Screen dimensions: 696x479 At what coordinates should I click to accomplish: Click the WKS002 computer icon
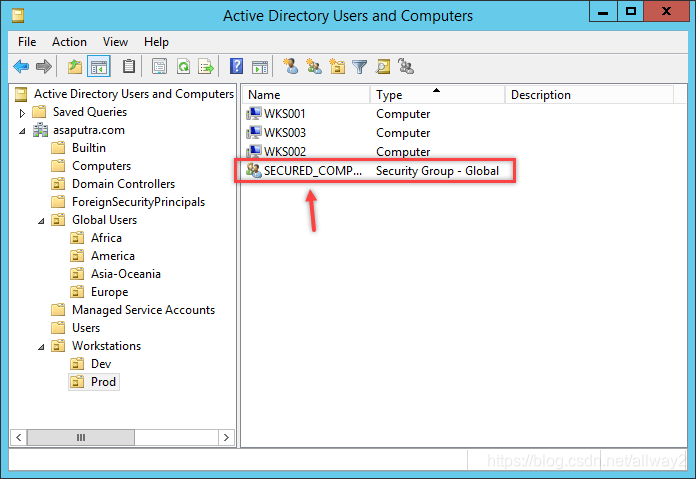[253, 151]
